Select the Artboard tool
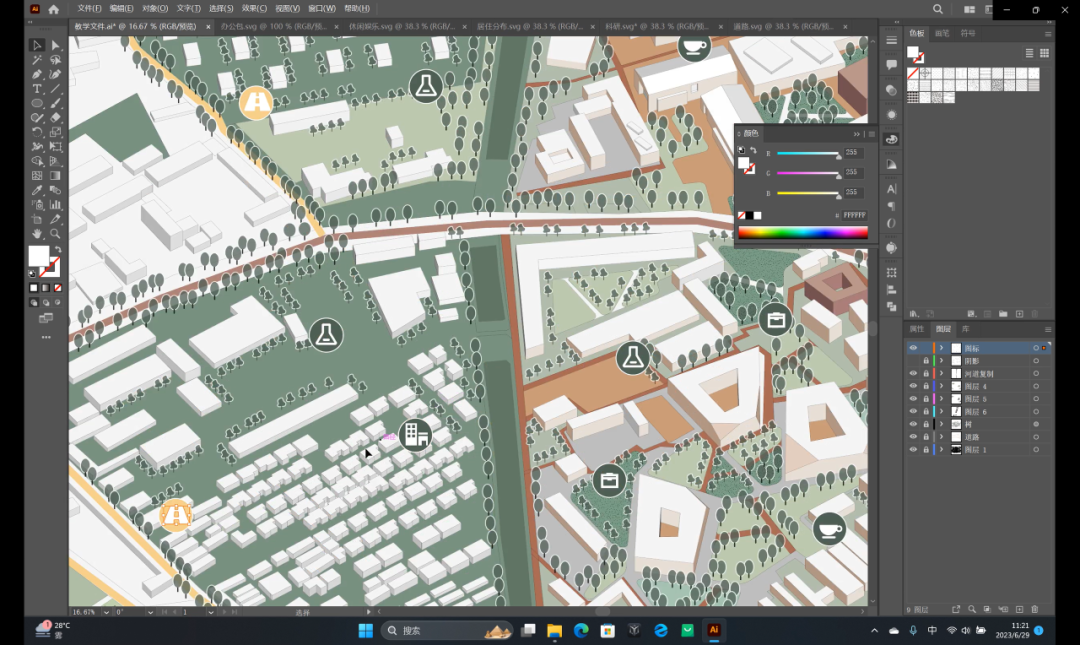The image size is (1080, 645). pos(37,219)
